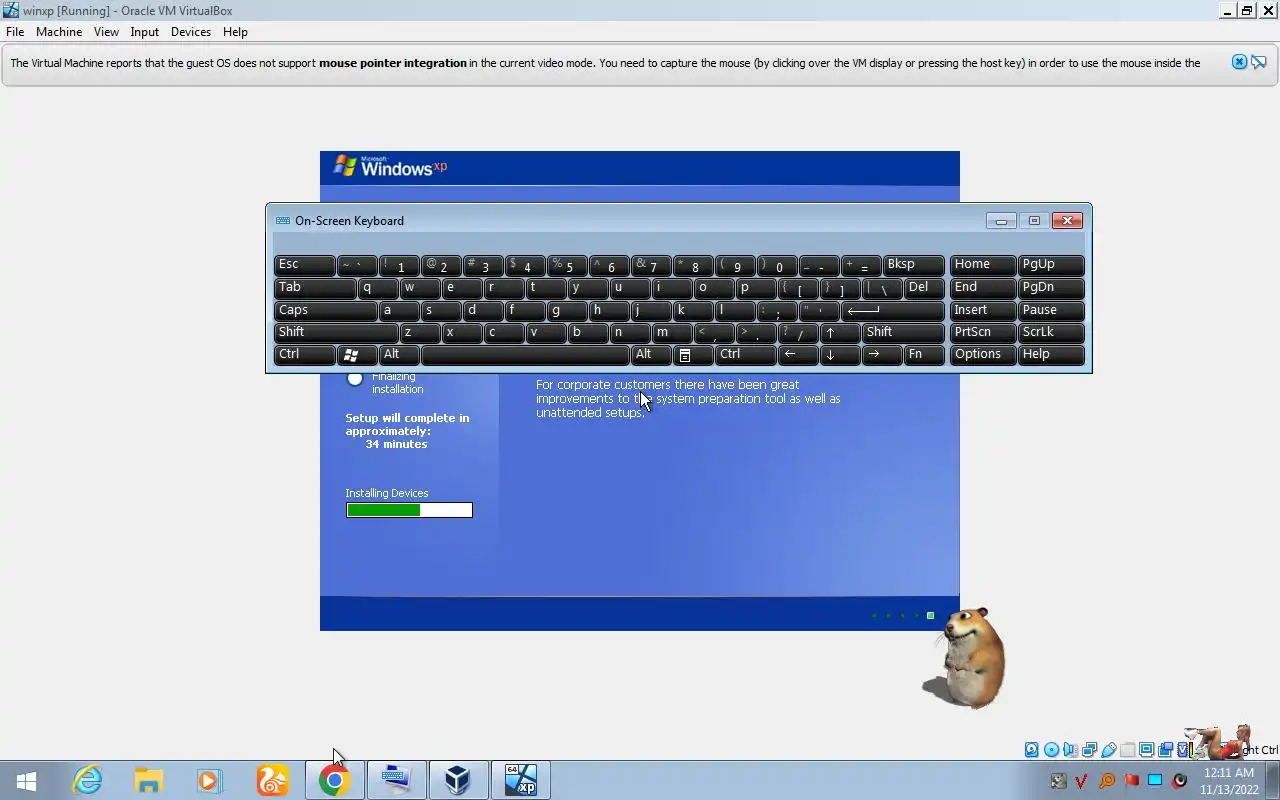Screen dimensions: 1280x800
Task: Toggle the left Ctrl key
Action: pos(305,354)
